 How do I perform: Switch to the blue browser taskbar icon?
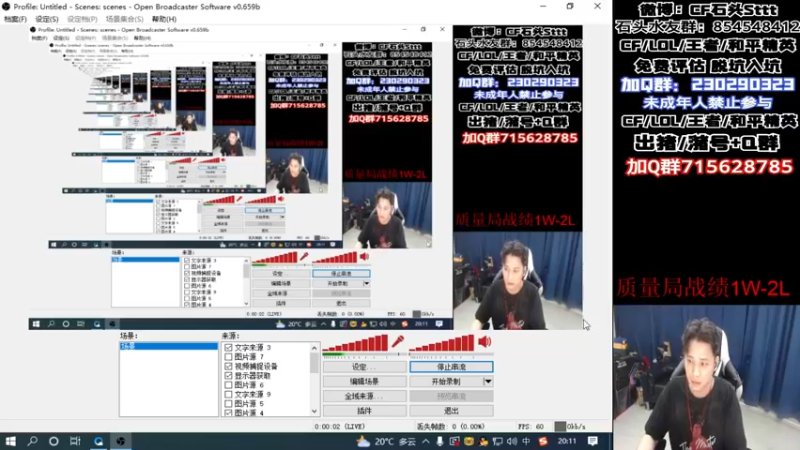(x=98, y=441)
